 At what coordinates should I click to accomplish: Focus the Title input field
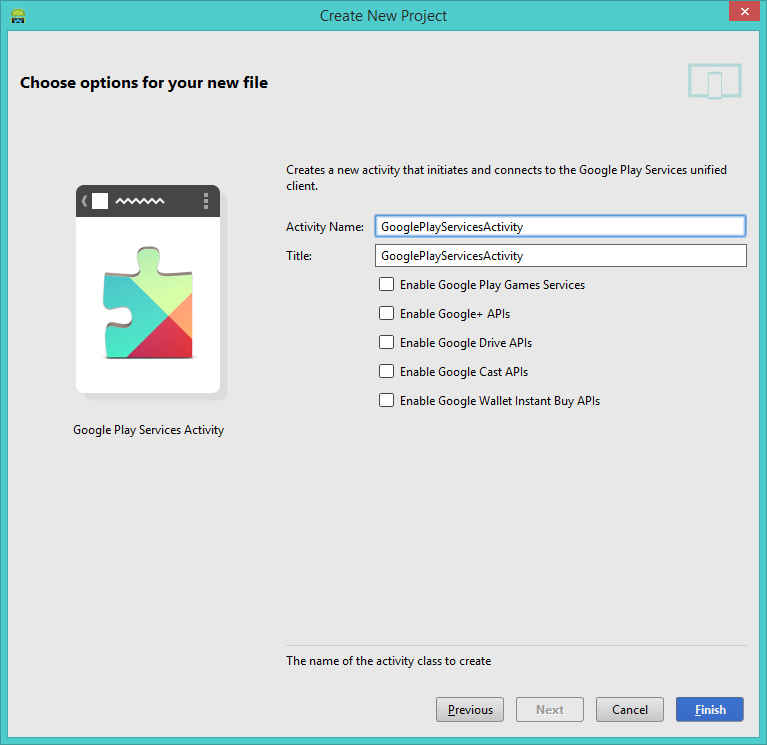point(561,255)
